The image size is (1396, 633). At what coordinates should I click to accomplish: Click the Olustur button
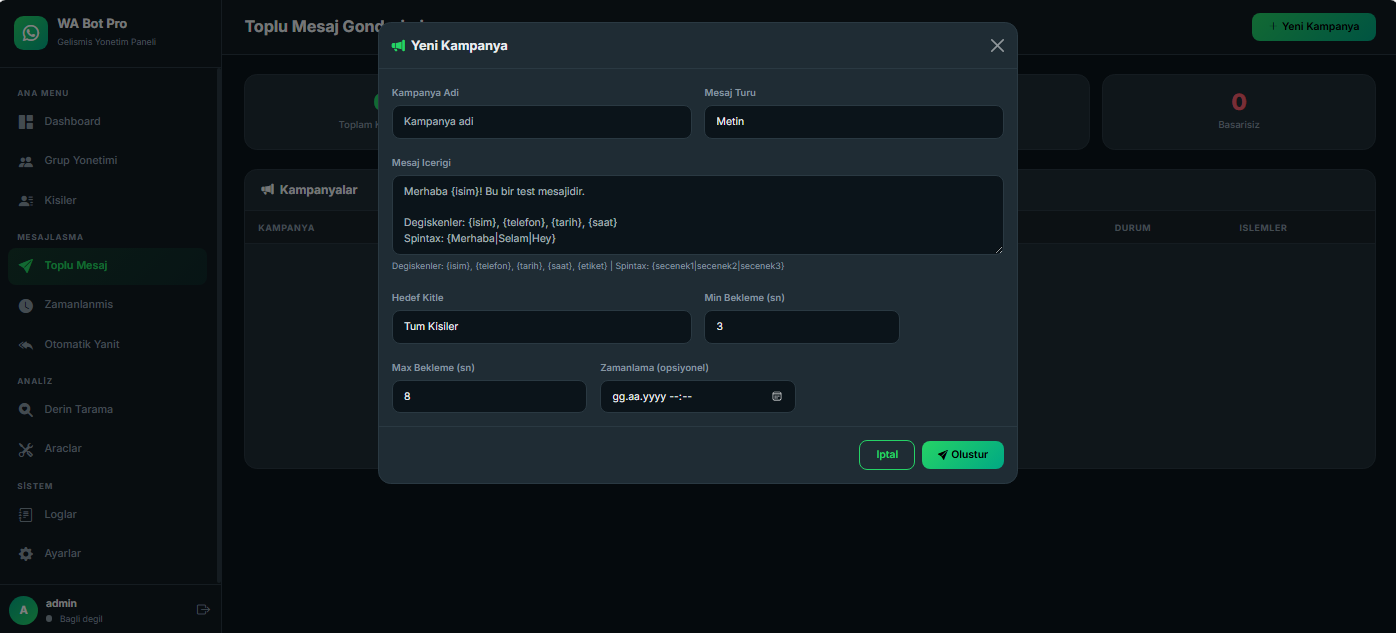click(x=962, y=455)
